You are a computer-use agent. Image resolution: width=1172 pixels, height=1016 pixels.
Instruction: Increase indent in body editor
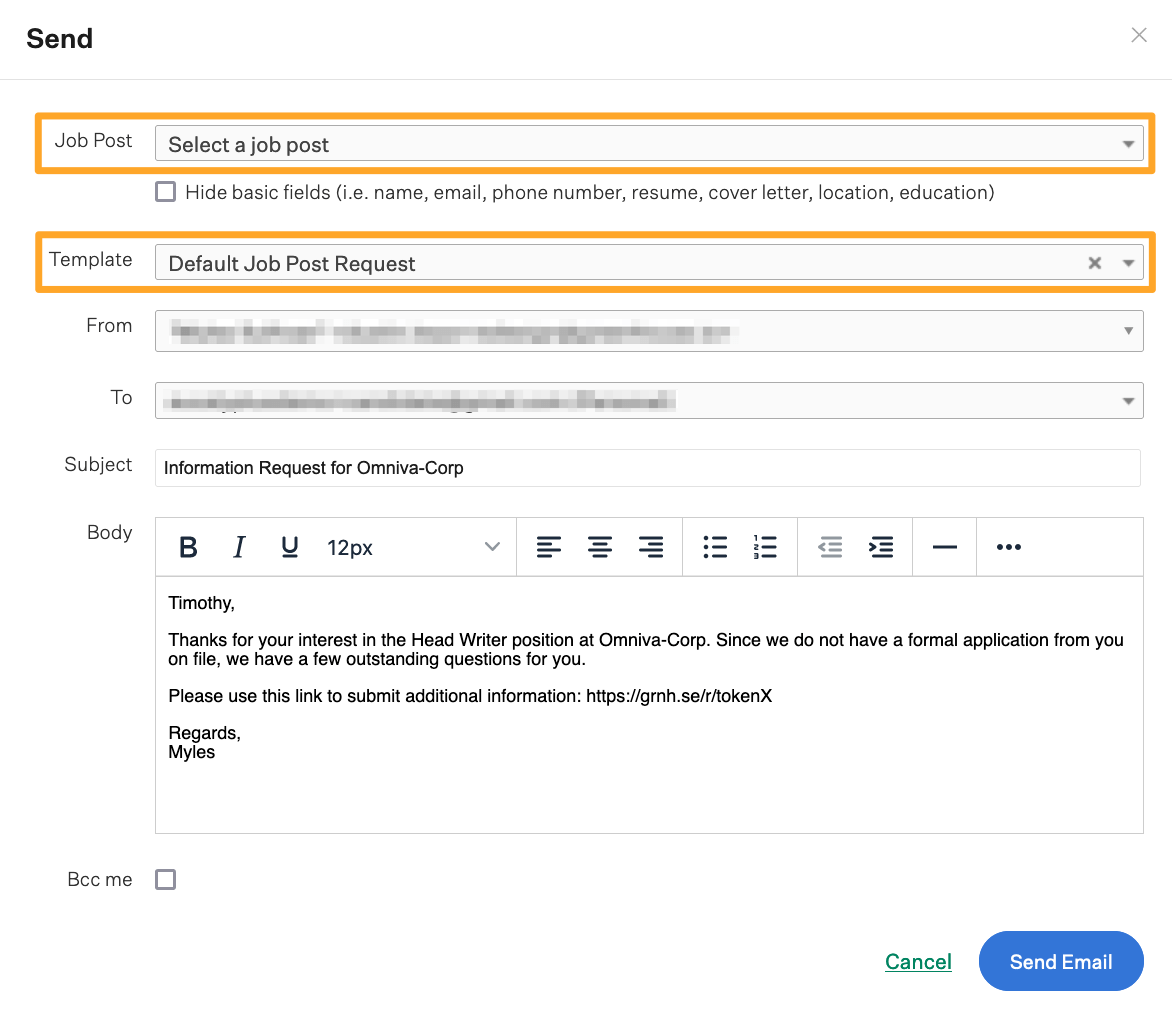click(881, 547)
